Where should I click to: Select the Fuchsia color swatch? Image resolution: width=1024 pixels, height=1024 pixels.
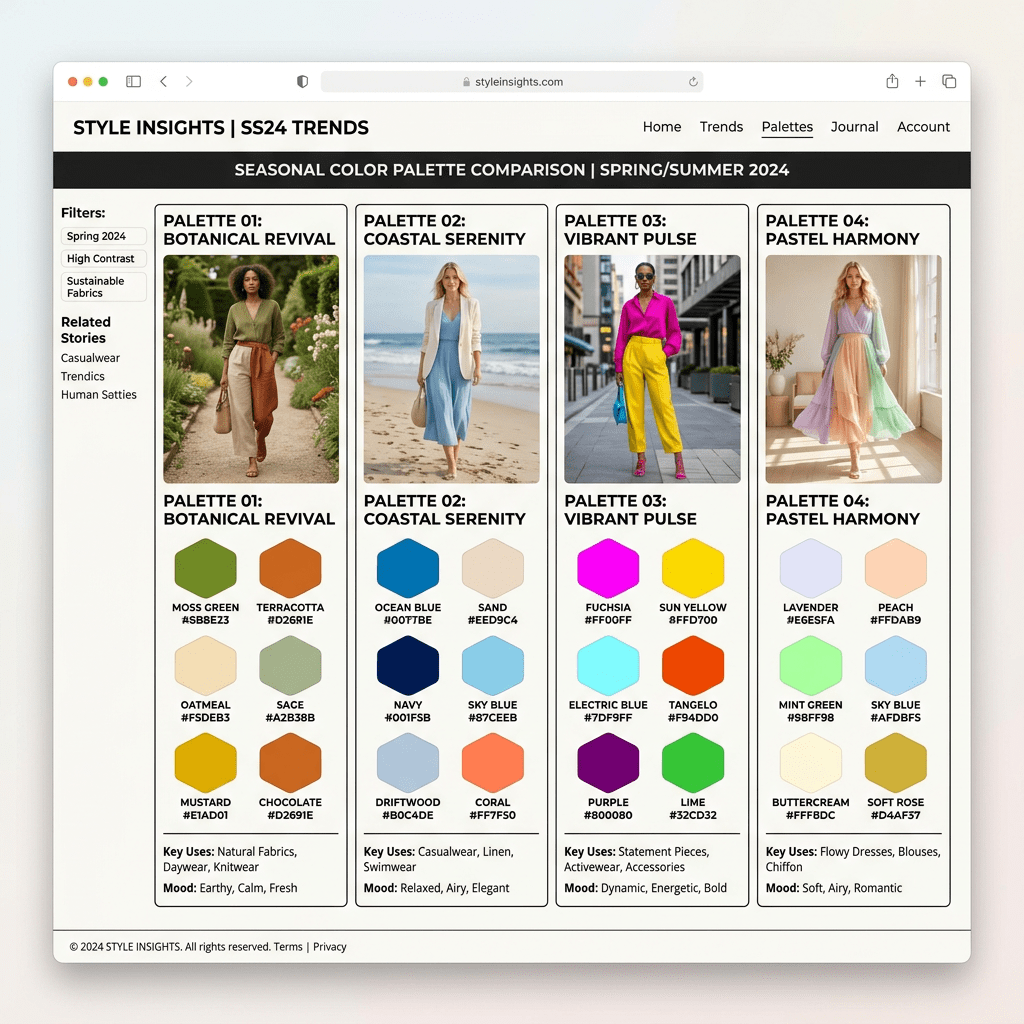pos(608,569)
